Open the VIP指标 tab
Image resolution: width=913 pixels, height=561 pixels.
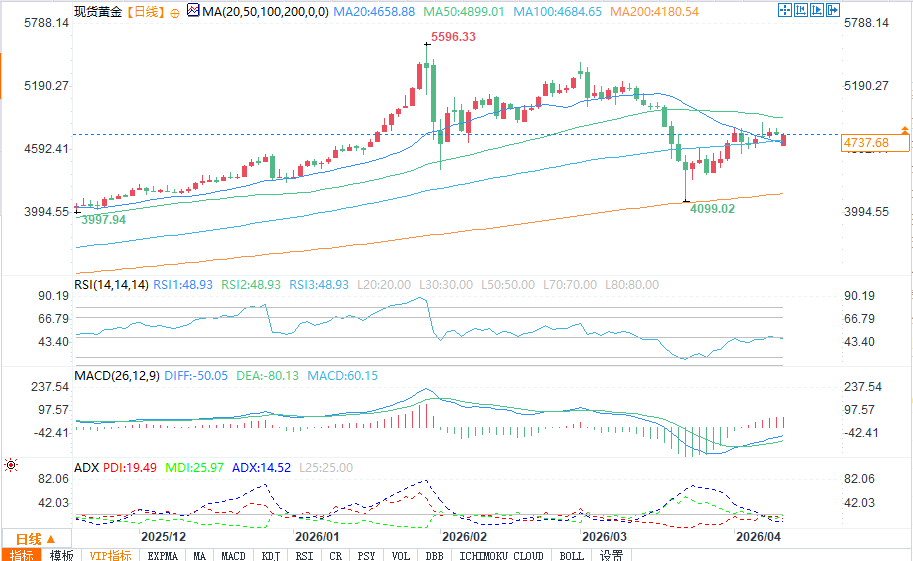pos(110,555)
